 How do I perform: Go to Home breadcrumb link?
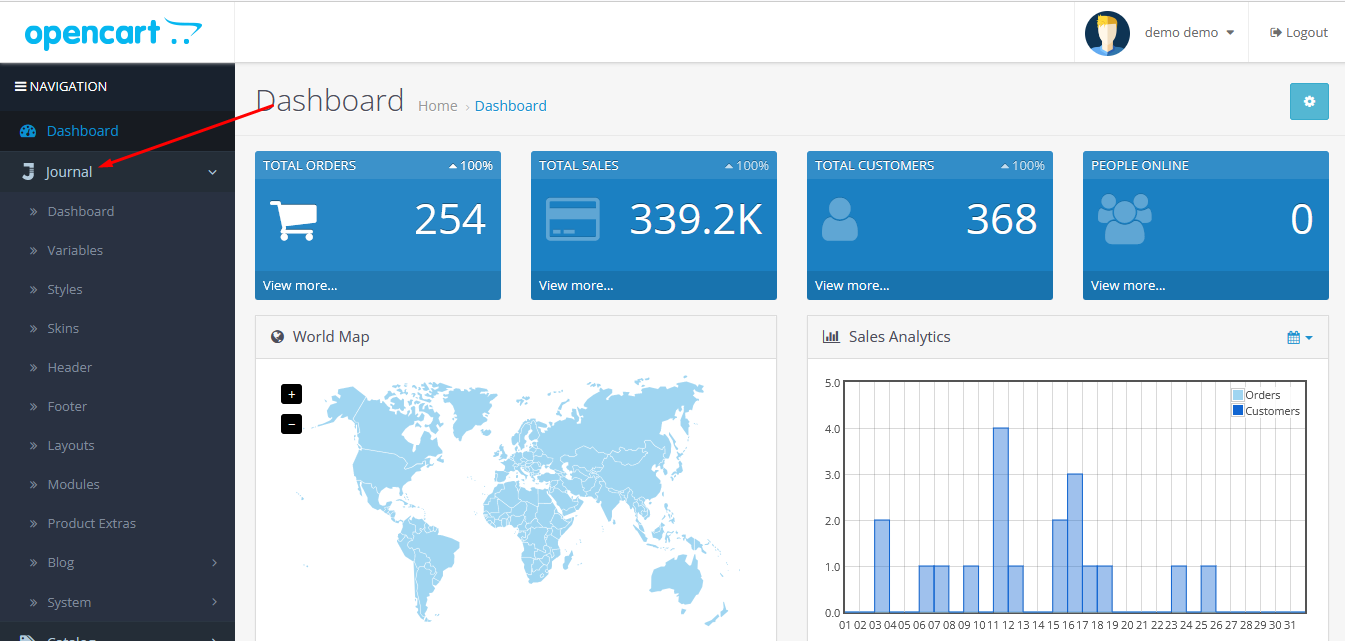click(x=437, y=106)
